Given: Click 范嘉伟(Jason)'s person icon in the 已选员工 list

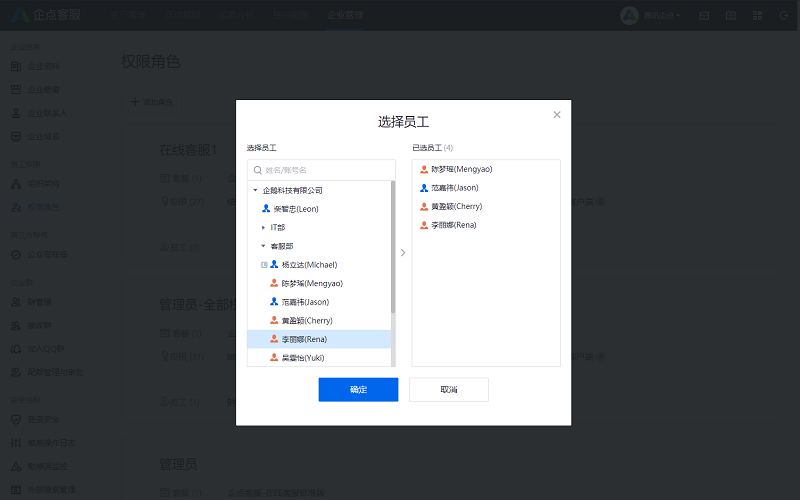Looking at the screenshot, I should pyautogui.click(x=424, y=188).
